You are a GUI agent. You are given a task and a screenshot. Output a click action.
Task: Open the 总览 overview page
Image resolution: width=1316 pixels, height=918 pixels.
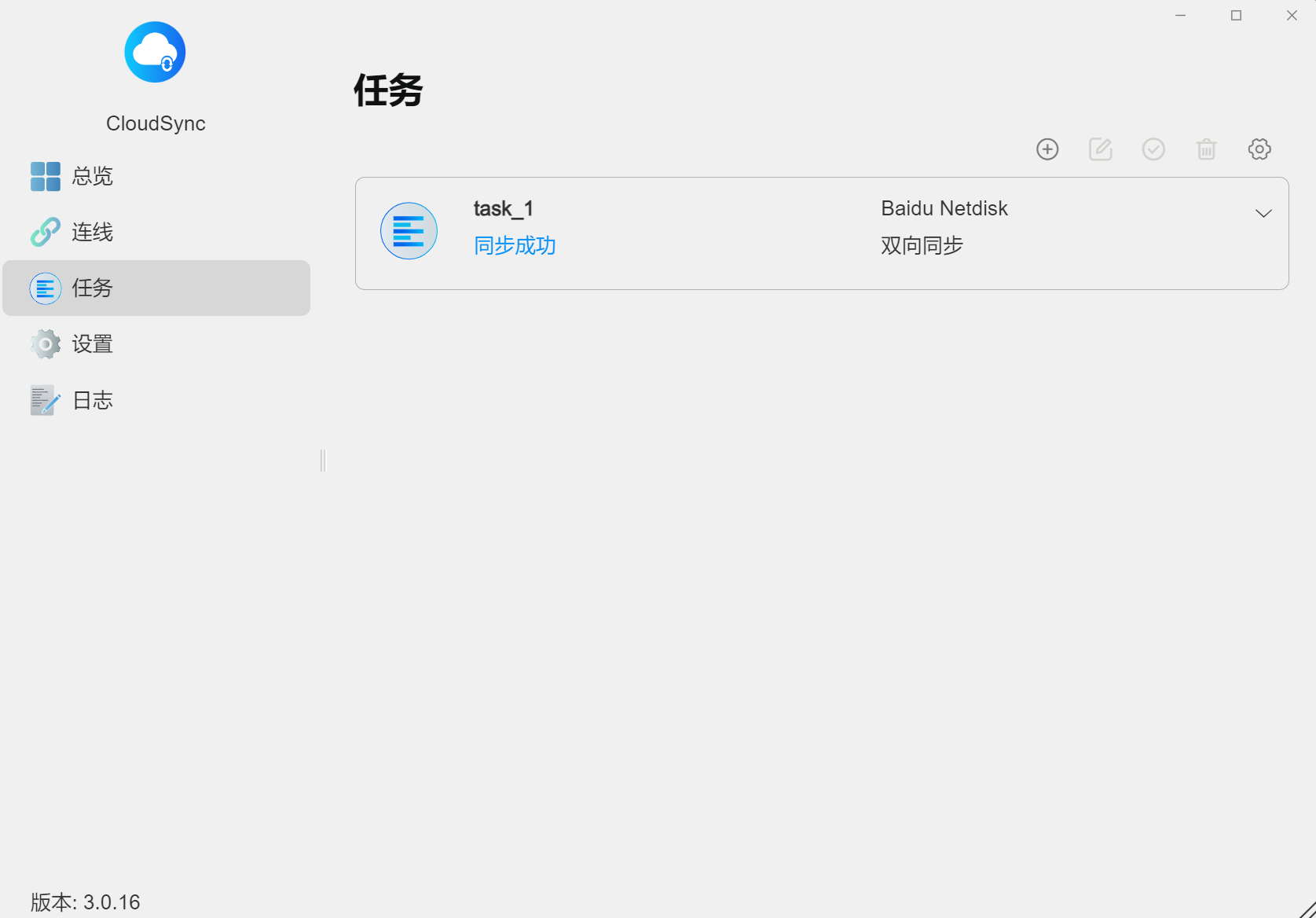[x=92, y=176]
